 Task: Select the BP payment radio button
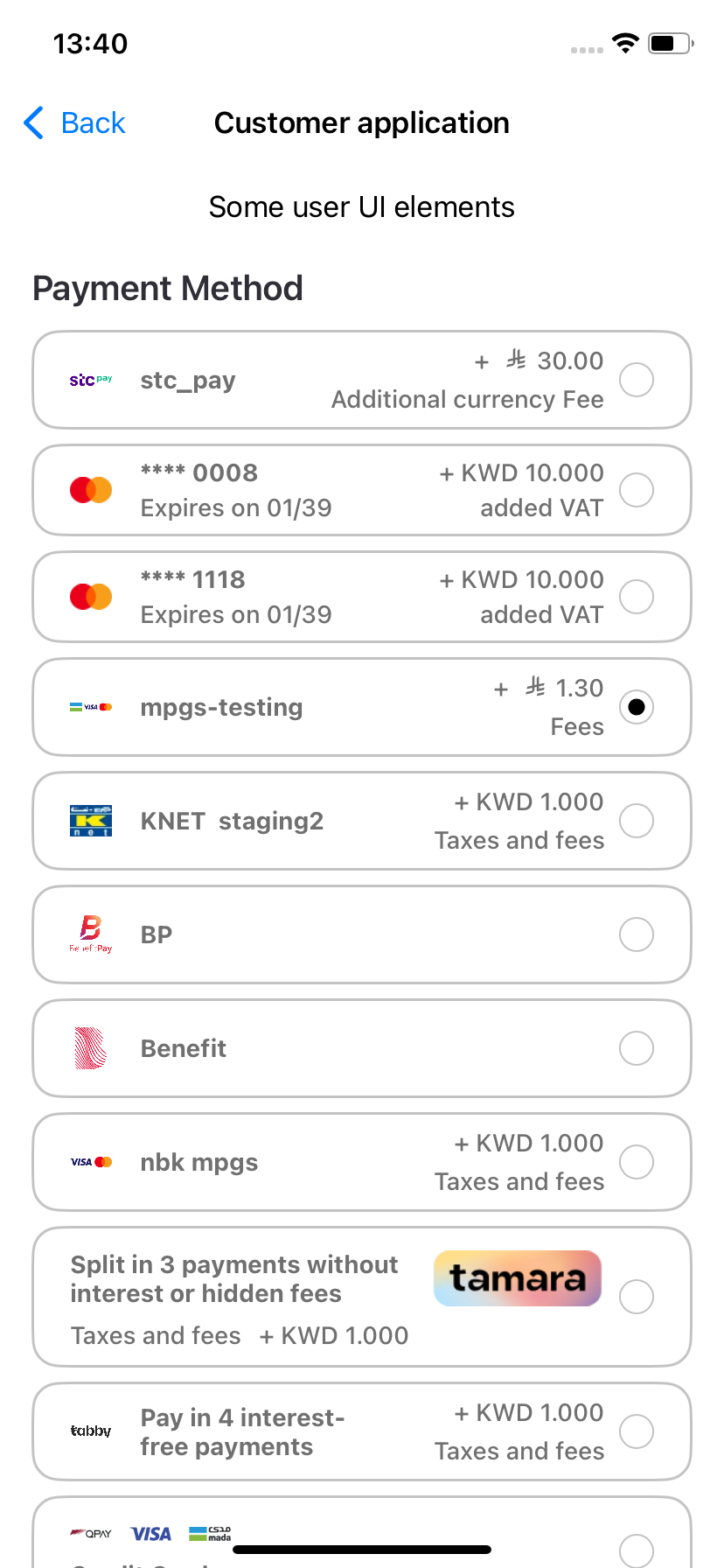pyautogui.click(x=637, y=934)
